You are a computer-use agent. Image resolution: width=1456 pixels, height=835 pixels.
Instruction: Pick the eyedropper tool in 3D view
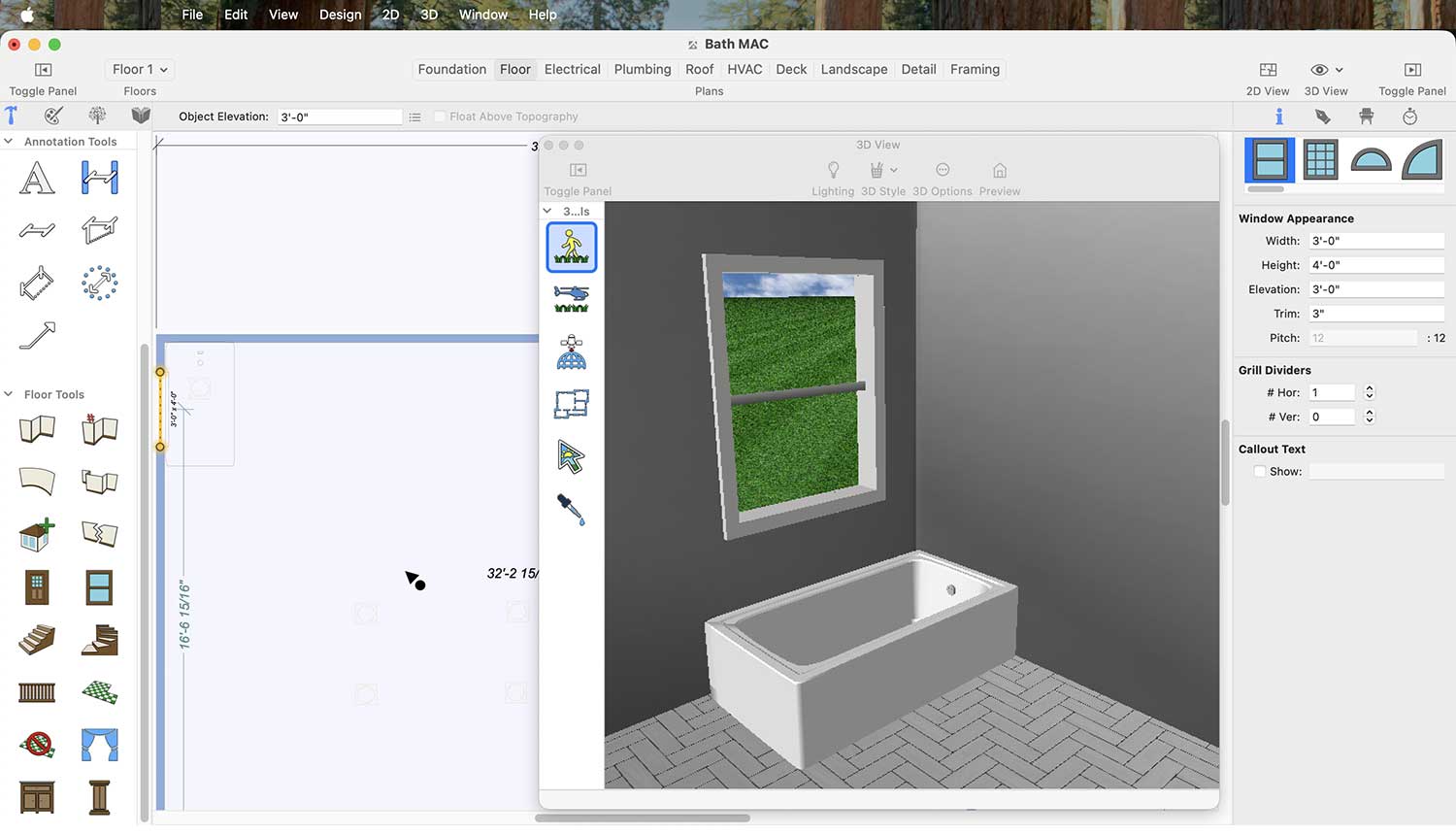(571, 509)
